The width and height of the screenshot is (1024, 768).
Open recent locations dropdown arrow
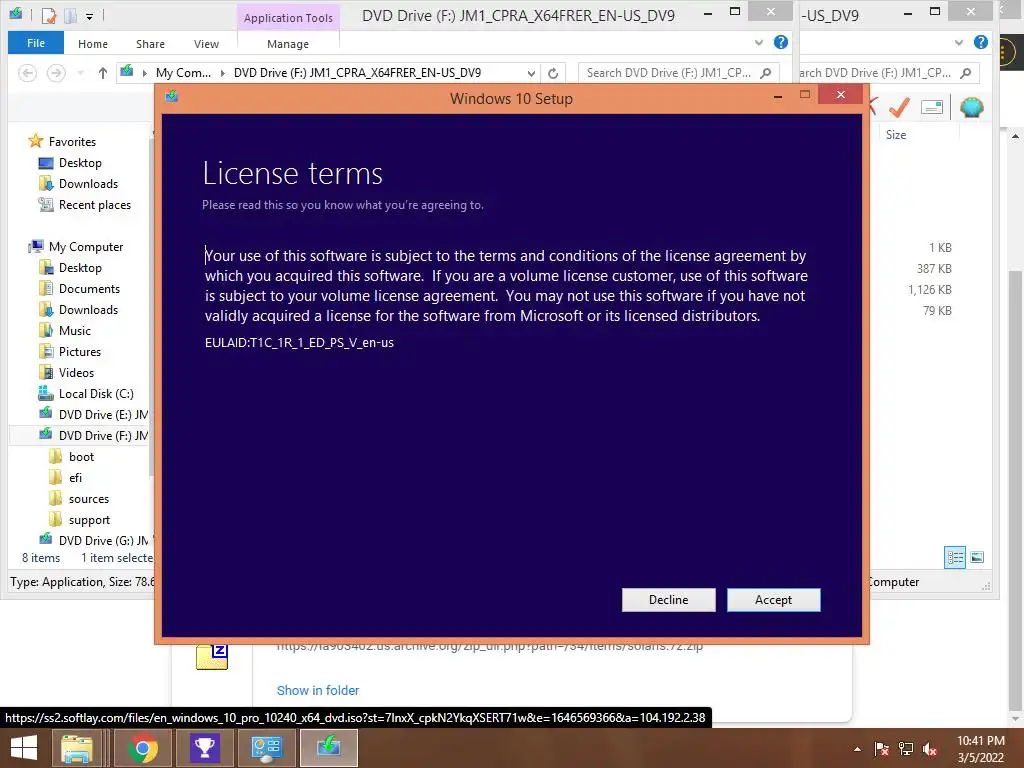click(x=80, y=72)
